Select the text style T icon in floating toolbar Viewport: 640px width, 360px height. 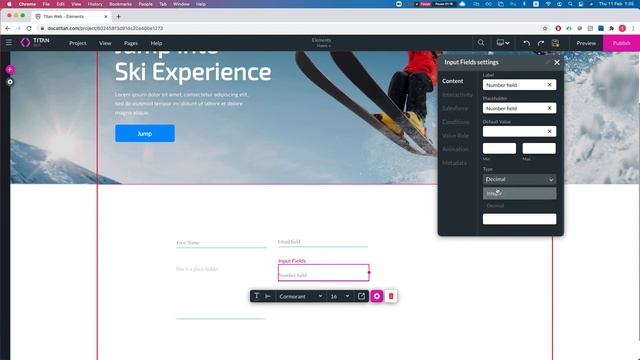coord(256,296)
